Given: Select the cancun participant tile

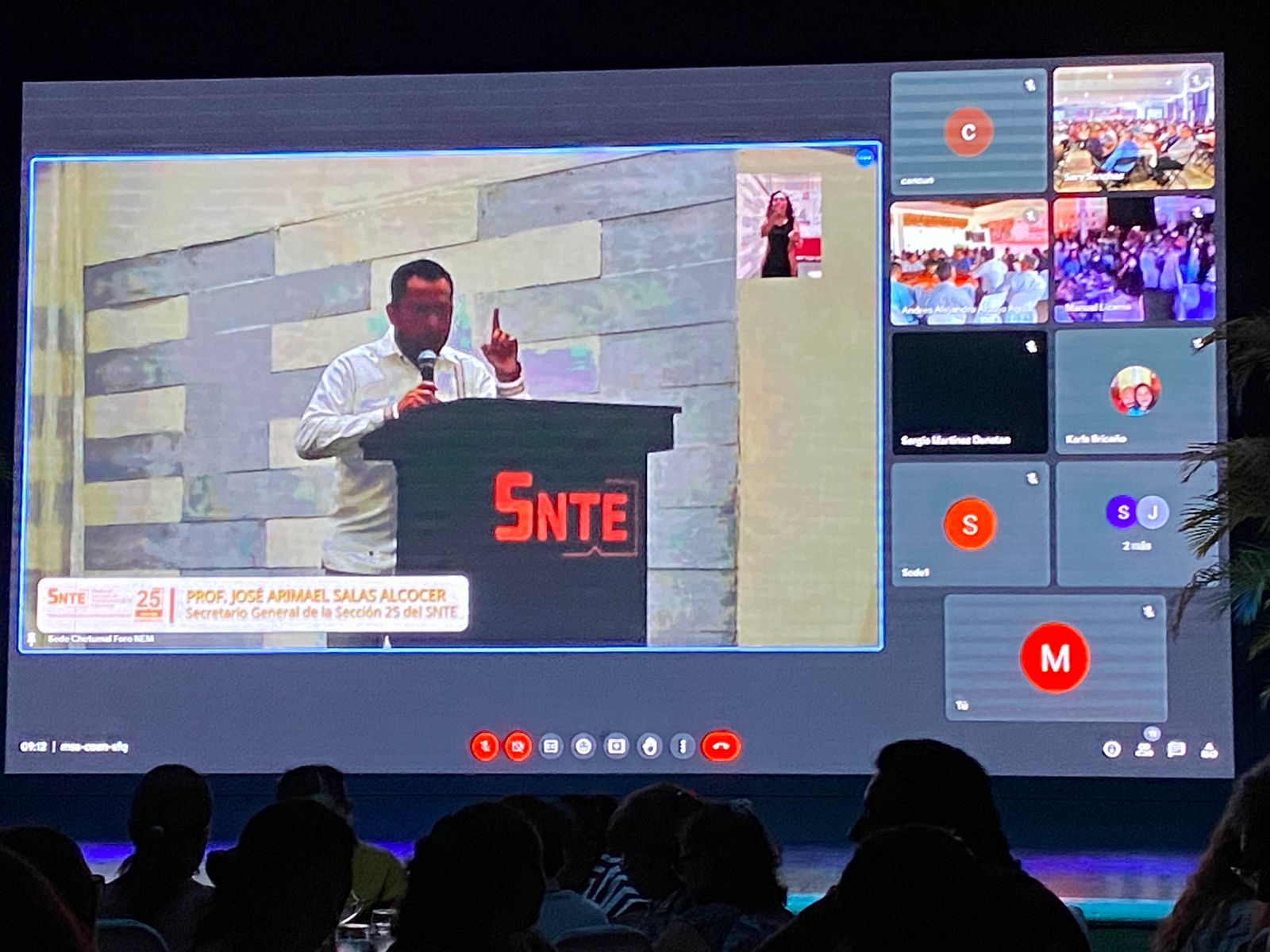Looking at the screenshot, I should 968,132.
